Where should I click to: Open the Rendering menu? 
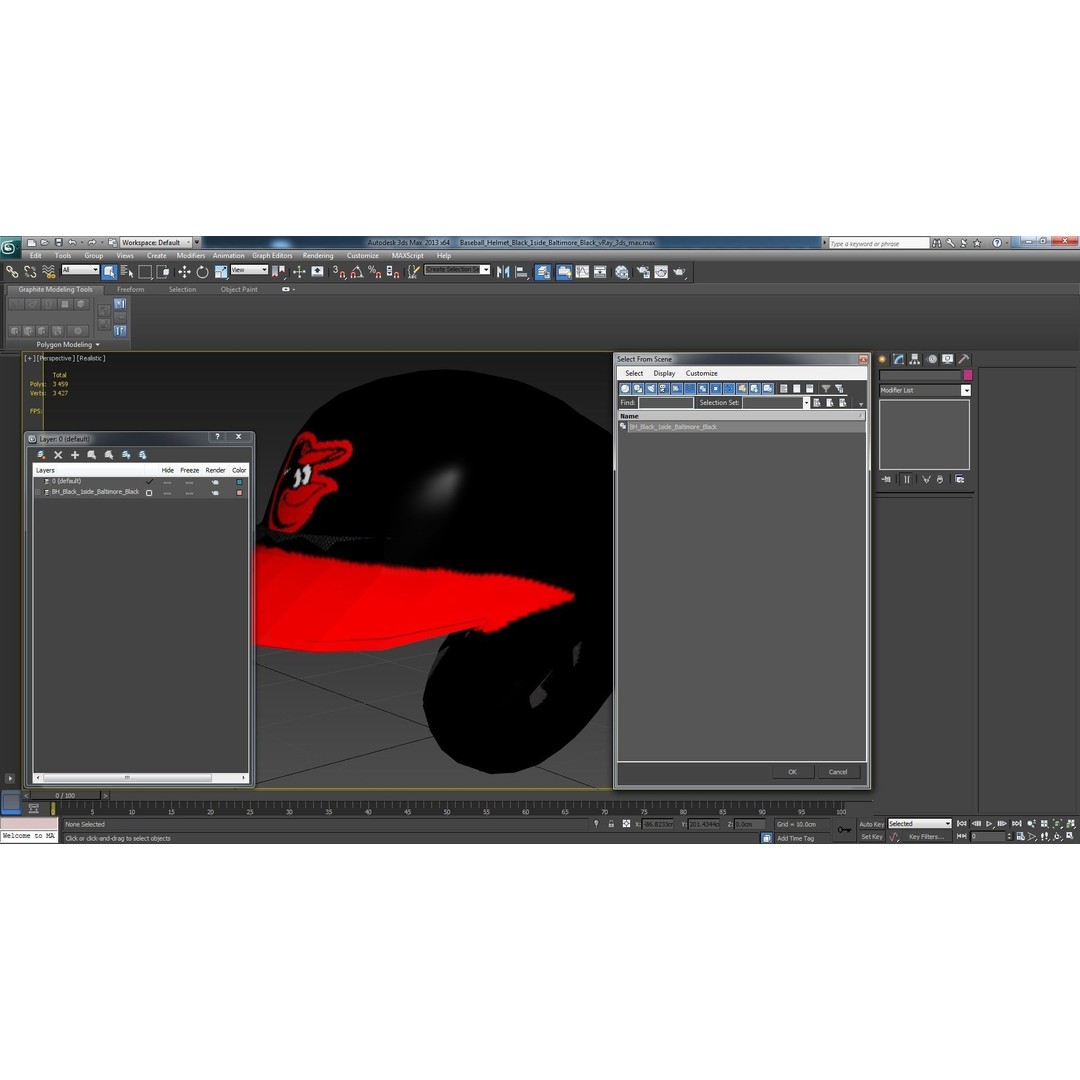coord(318,256)
